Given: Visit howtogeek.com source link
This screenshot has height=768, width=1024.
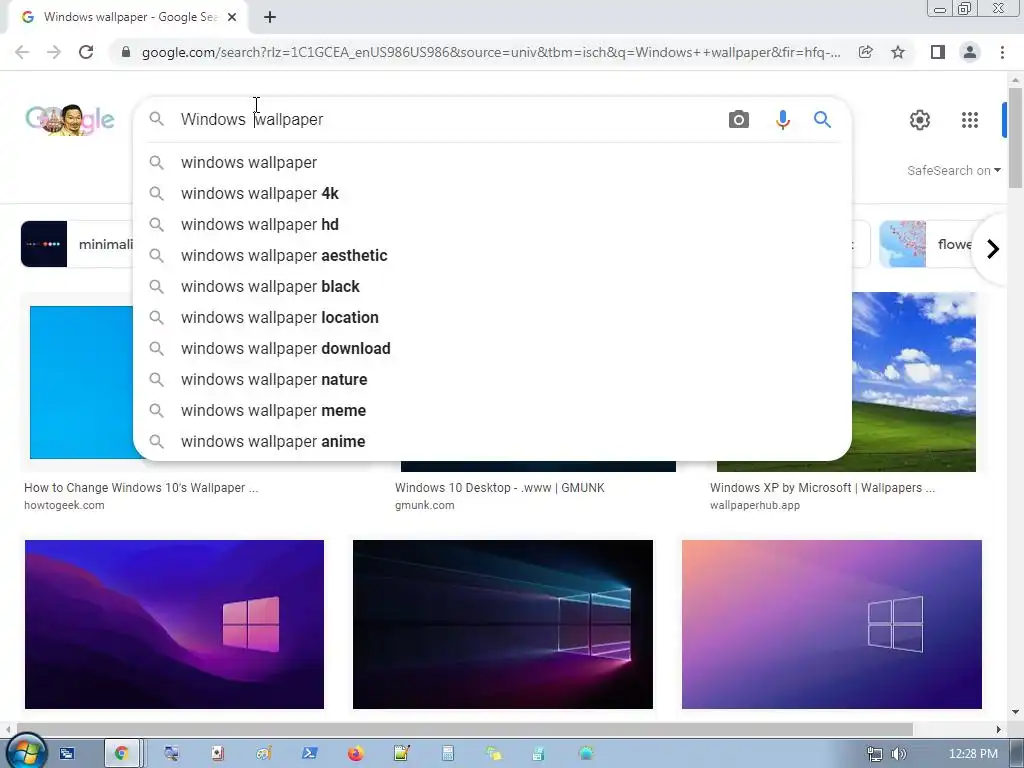Looking at the screenshot, I should point(64,505).
